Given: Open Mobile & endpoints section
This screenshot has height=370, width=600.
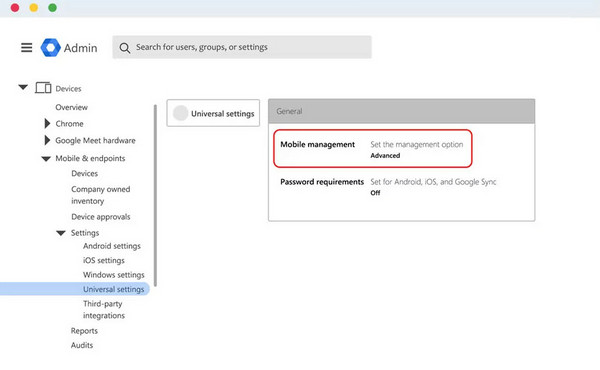Looking at the screenshot, I should [x=90, y=158].
